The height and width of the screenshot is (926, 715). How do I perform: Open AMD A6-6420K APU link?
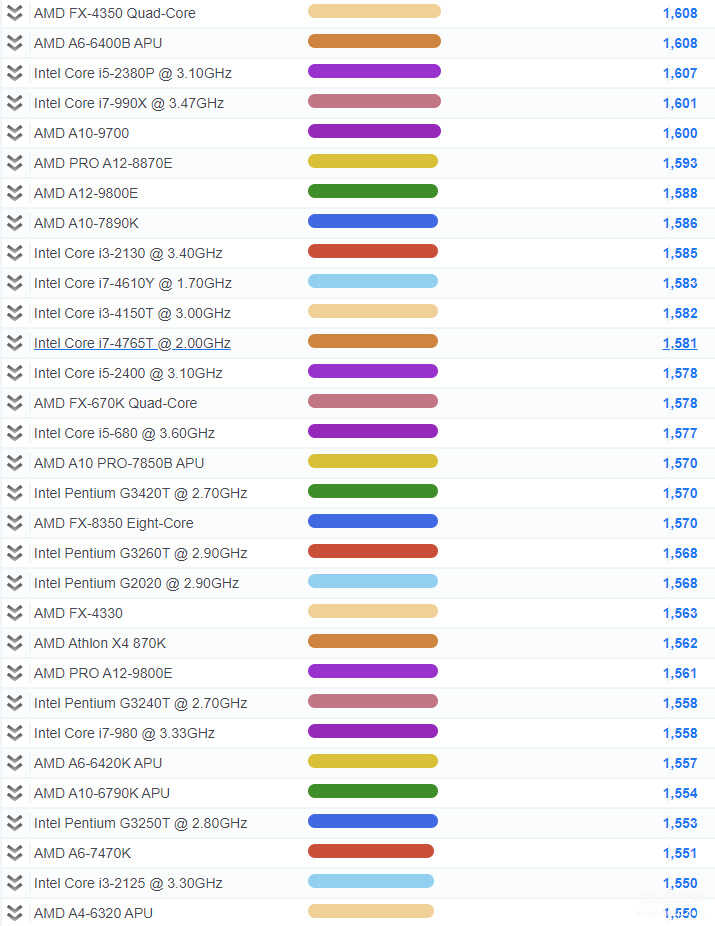(98, 763)
